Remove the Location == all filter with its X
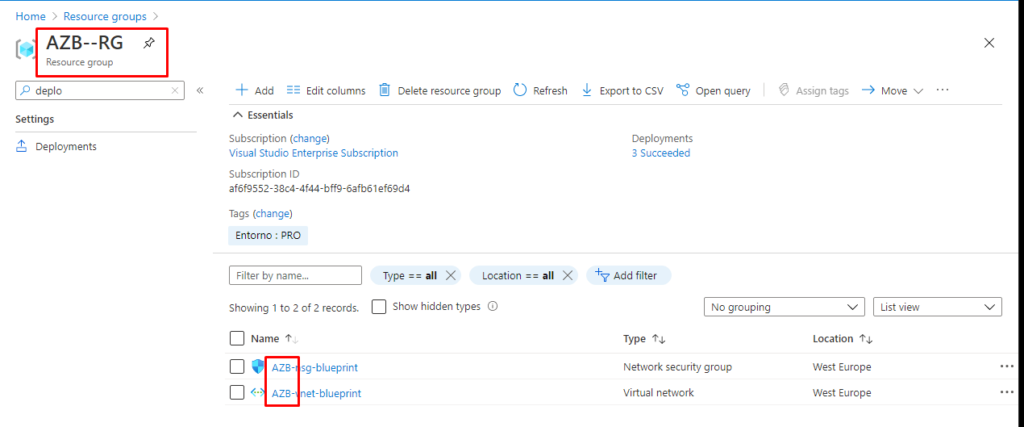This screenshot has height=427, width=1024. [567, 276]
